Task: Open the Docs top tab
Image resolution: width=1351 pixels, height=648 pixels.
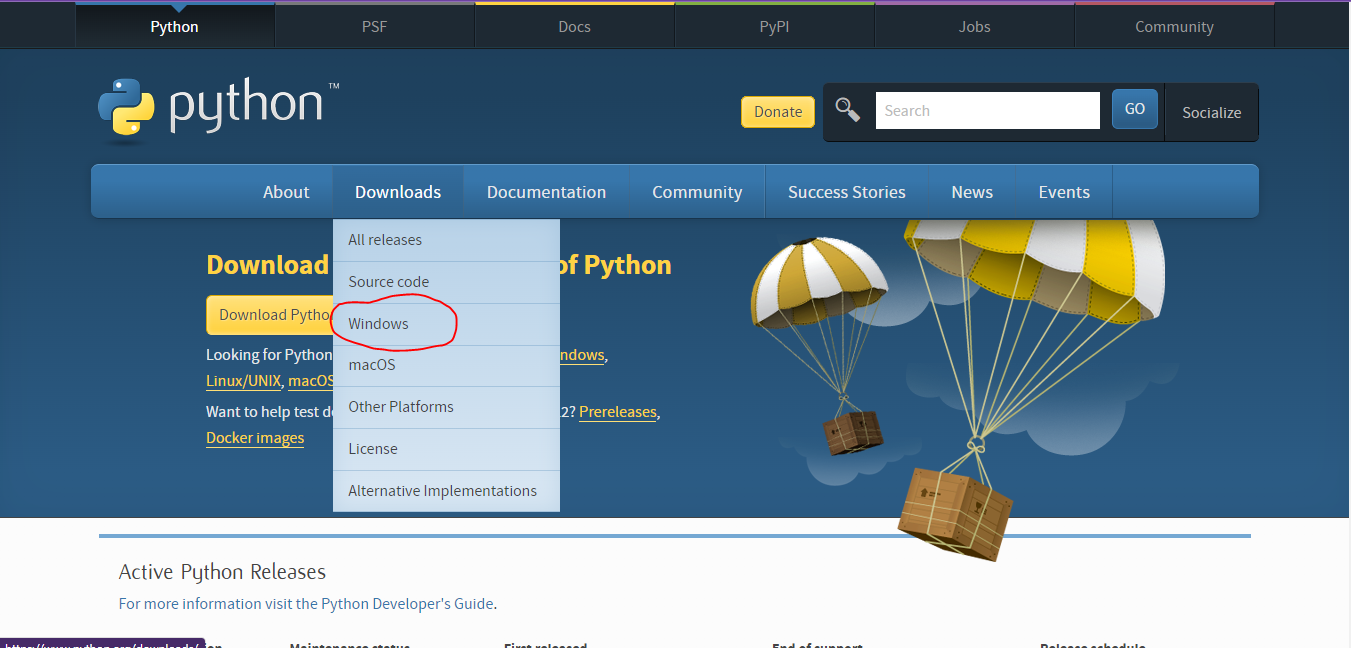Action: 574,26
